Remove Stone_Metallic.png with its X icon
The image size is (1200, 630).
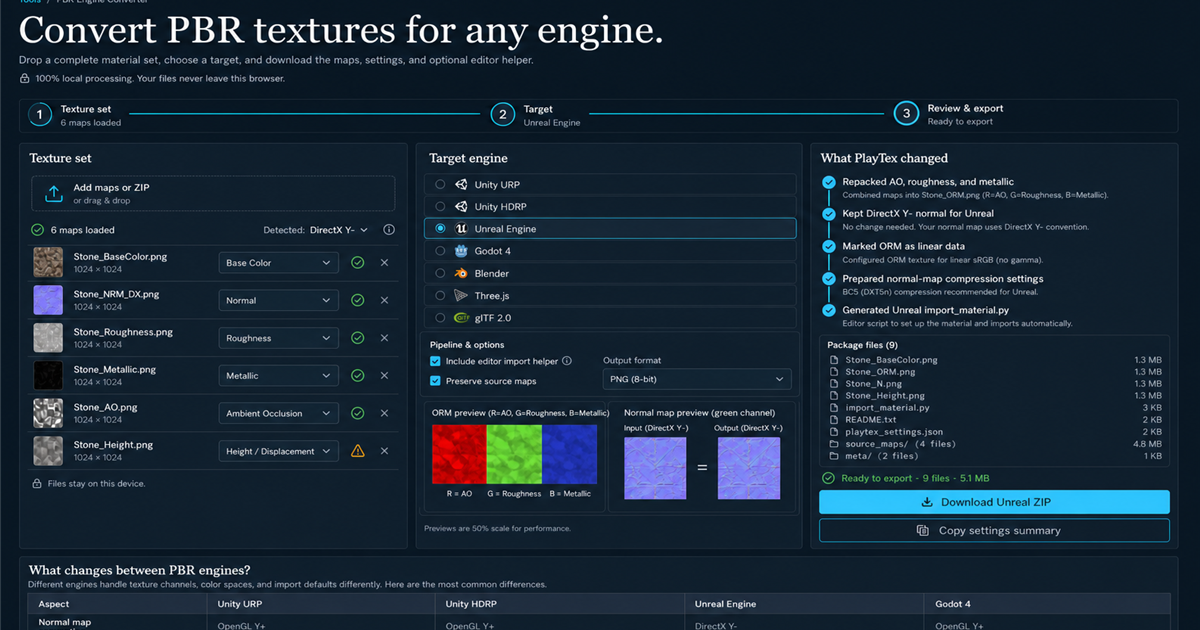tap(384, 376)
